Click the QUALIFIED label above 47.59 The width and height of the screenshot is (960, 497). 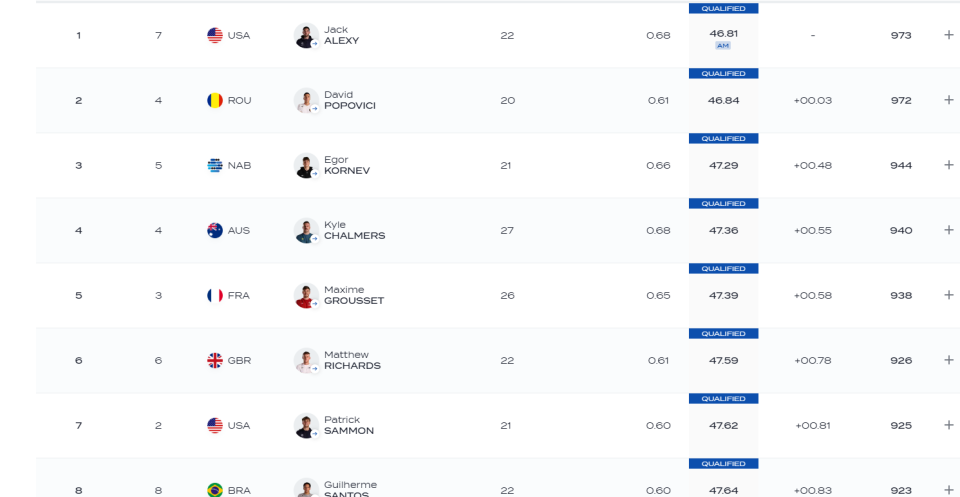723,334
